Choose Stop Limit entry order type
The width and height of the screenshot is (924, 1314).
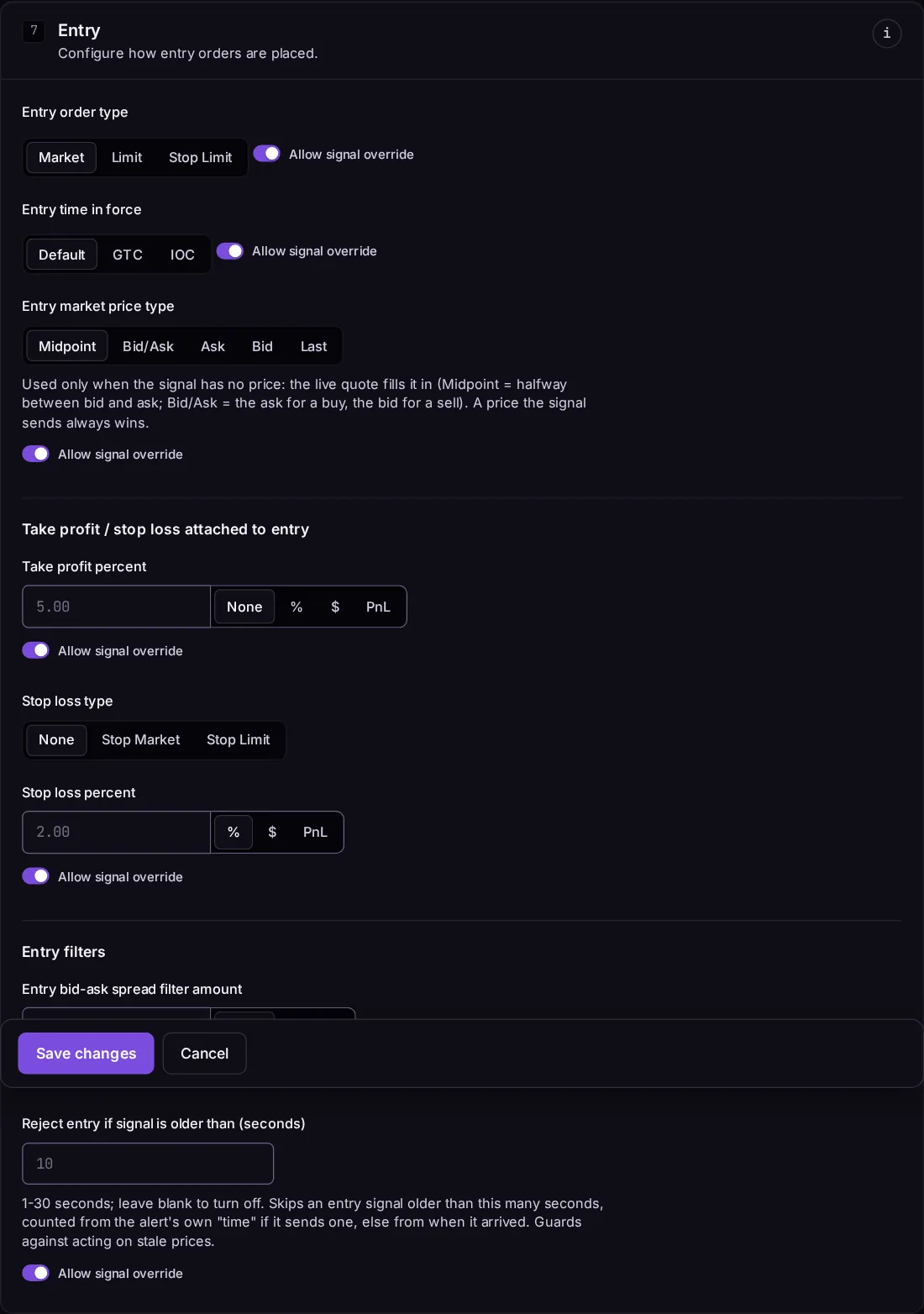(201, 158)
